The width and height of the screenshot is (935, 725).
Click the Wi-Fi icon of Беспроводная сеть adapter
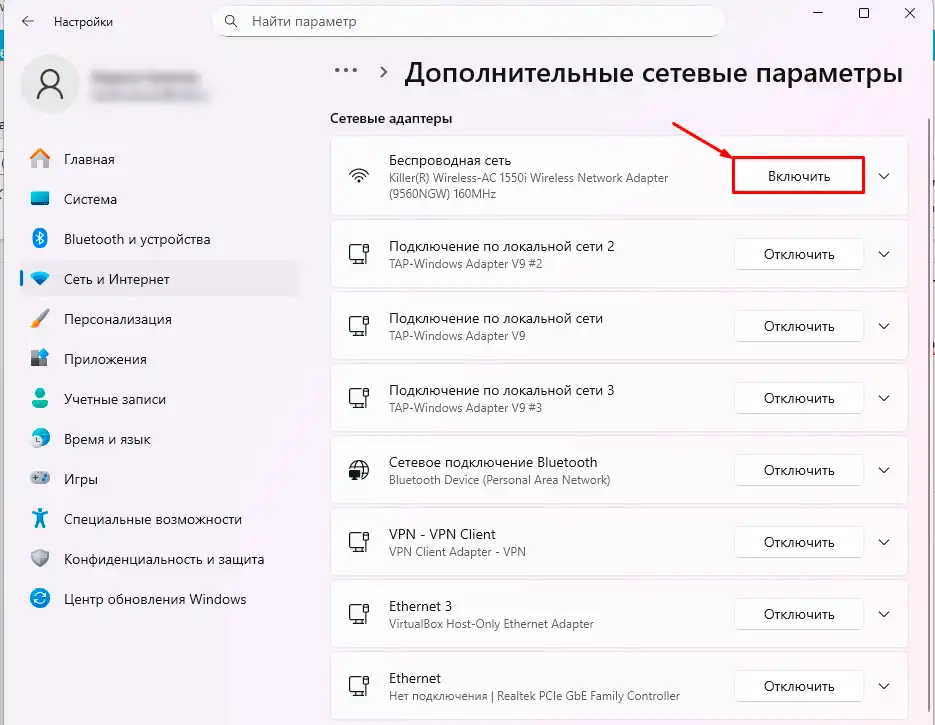358,175
